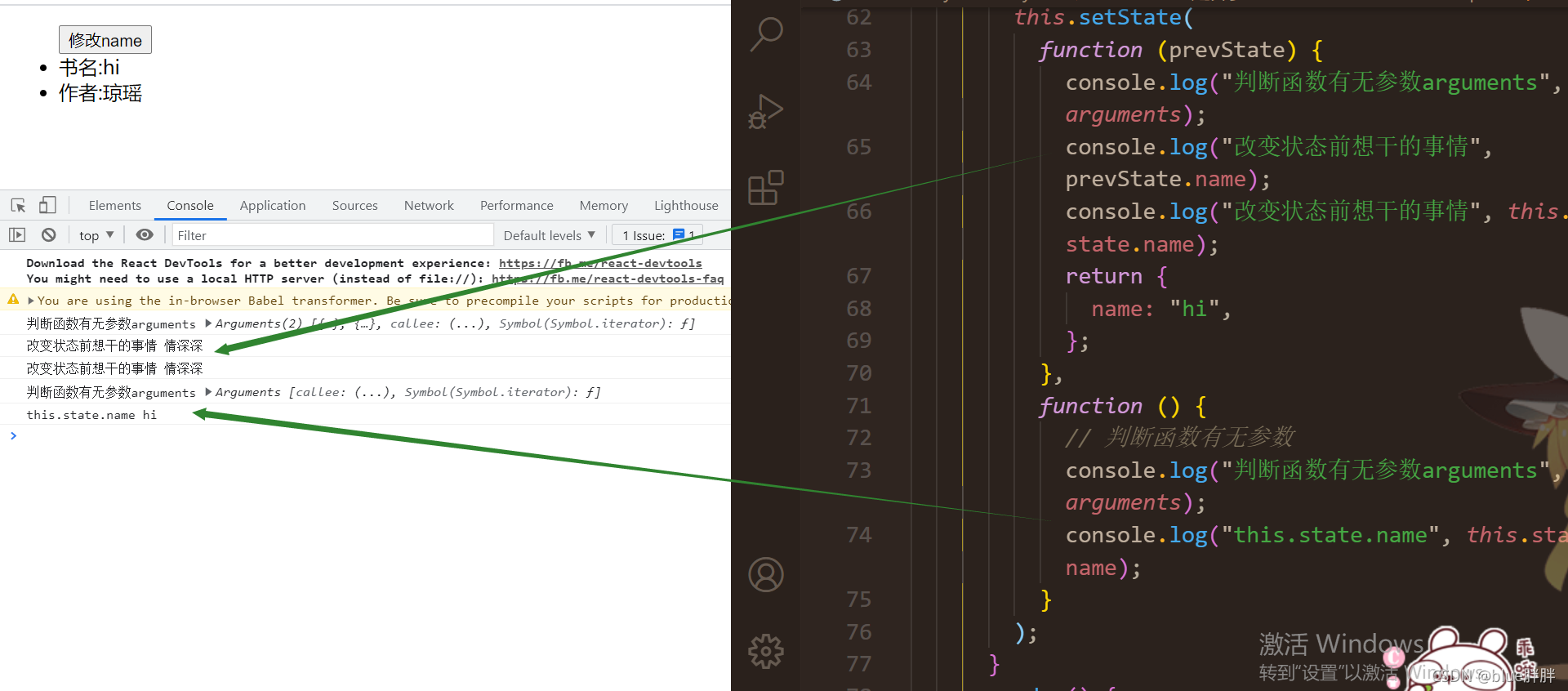This screenshot has height=691, width=1568.
Task: Switch to the Console tab
Action: click(190, 206)
